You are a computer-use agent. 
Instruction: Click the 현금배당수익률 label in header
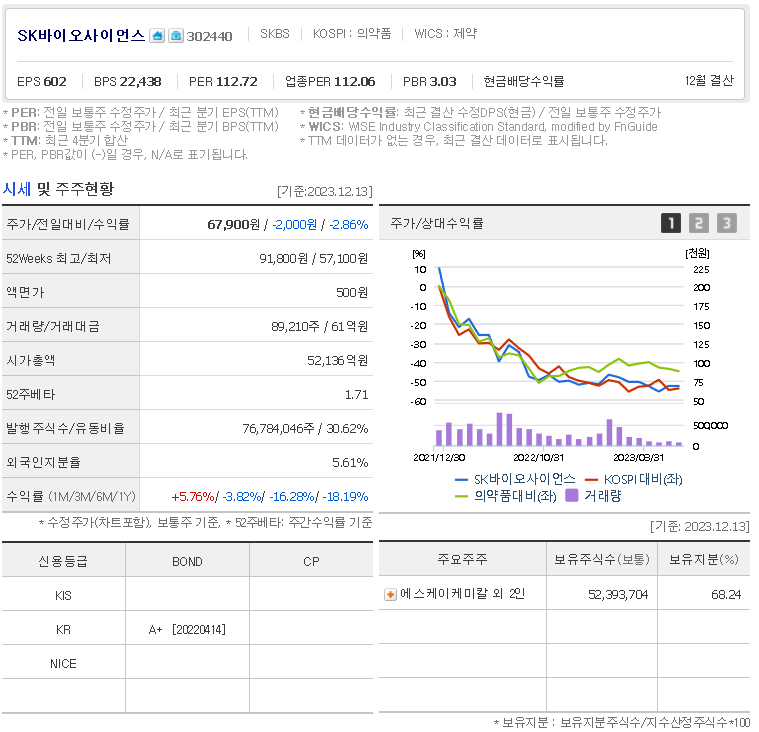(524, 81)
